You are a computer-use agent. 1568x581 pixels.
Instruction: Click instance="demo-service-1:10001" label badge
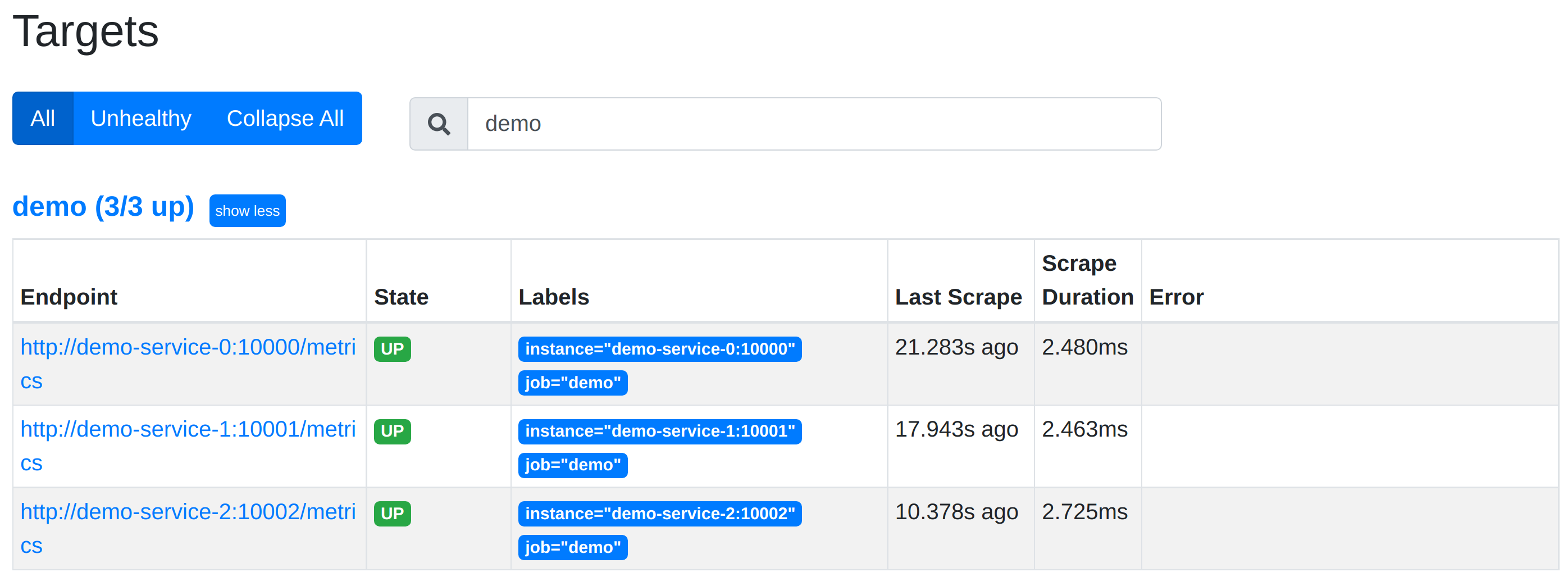659,431
